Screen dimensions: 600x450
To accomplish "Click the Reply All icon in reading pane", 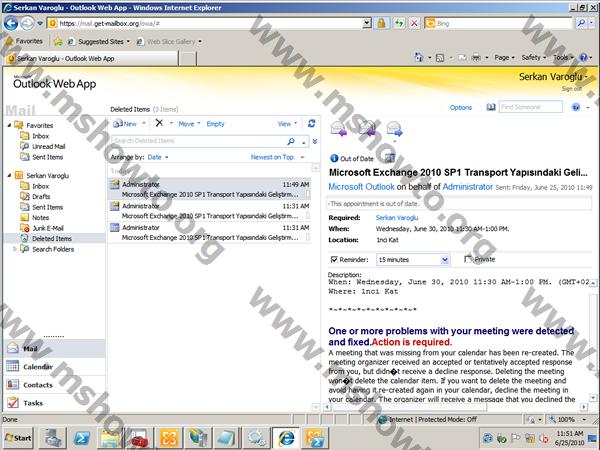I will click(x=367, y=129).
